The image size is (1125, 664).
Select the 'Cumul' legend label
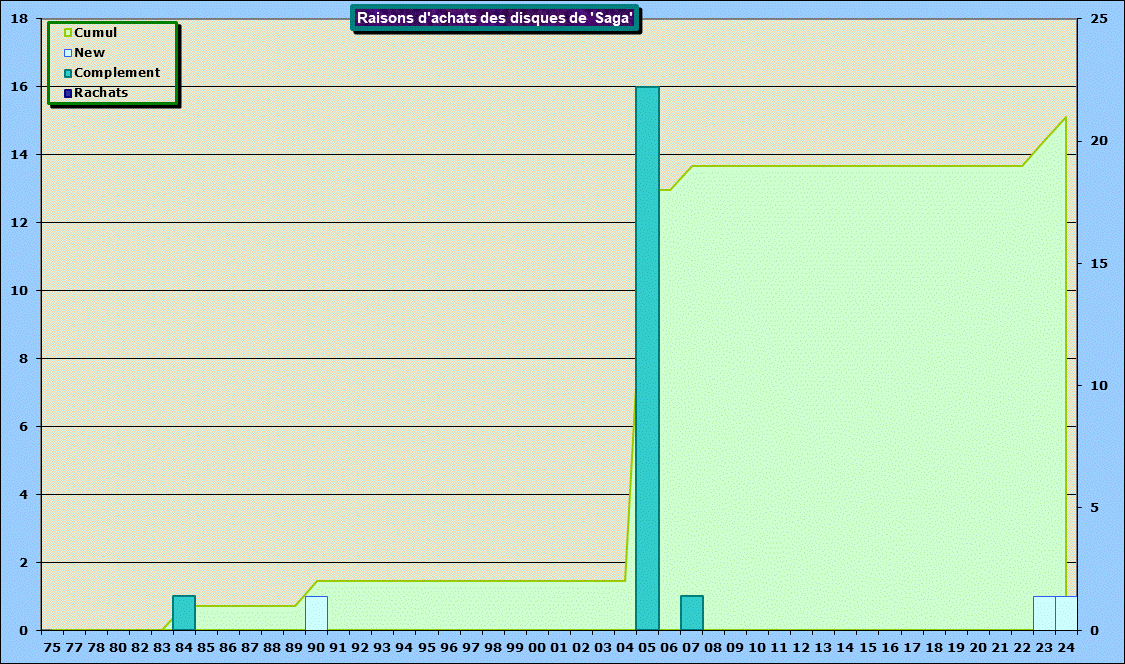pyautogui.click(x=96, y=33)
